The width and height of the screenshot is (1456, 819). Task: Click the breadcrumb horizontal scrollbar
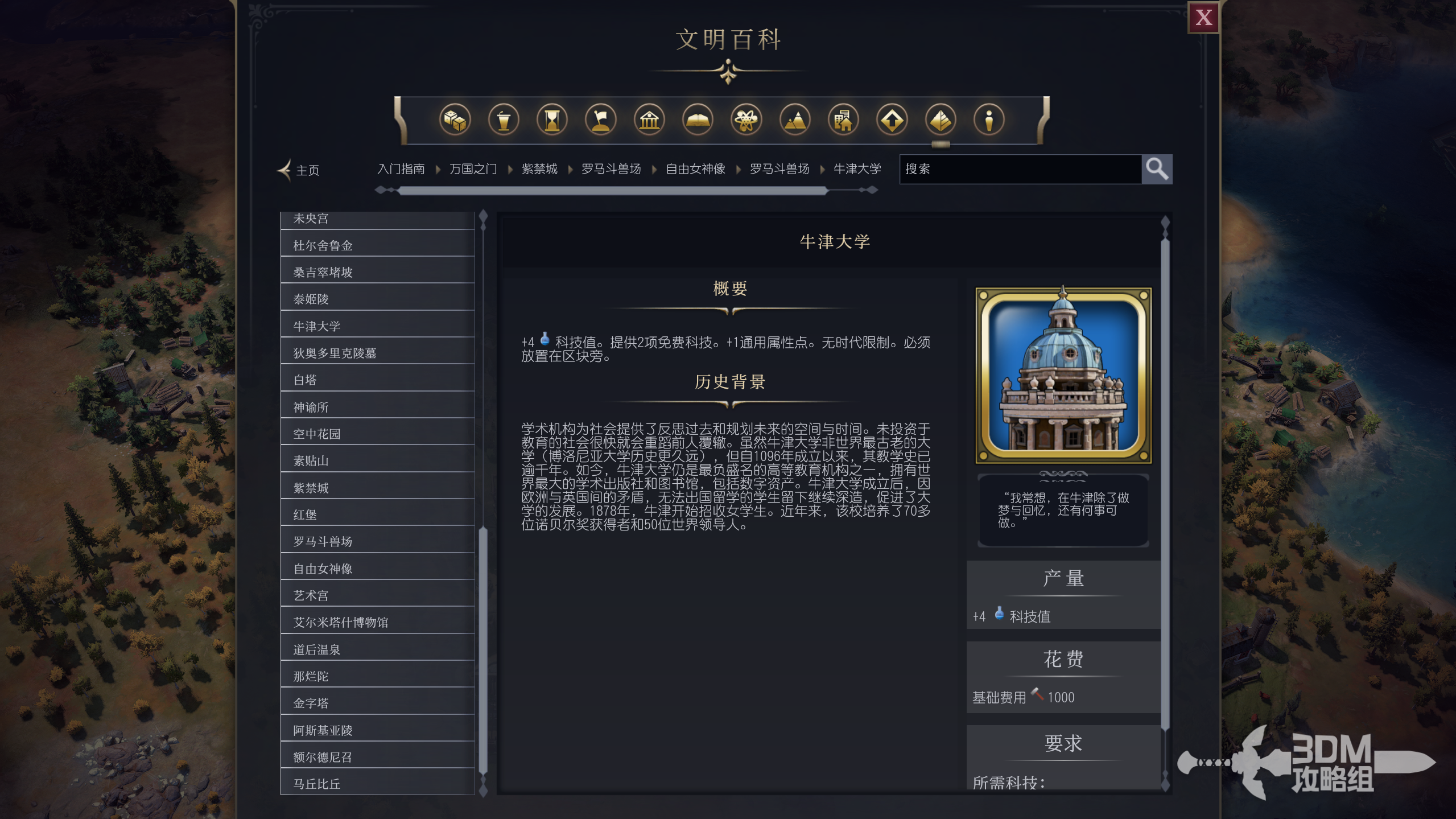tap(612, 191)
